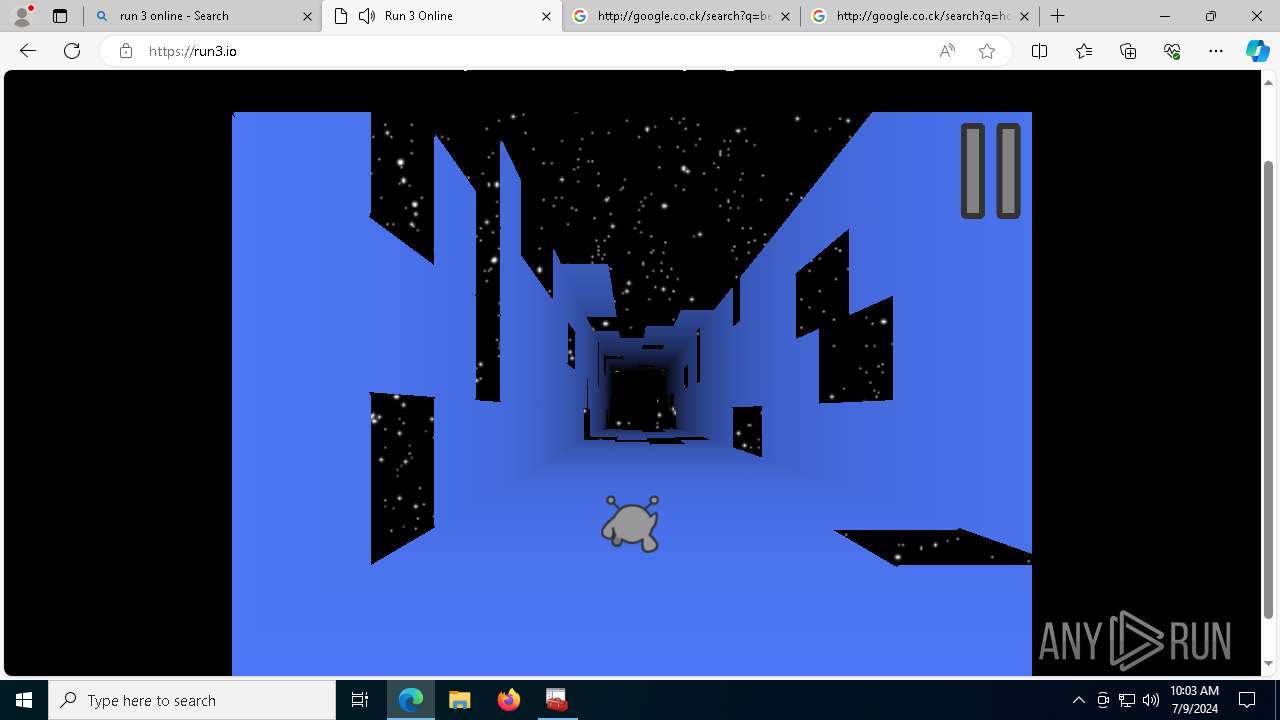Click the Microsoft Edge taskbar icon
The width and height of the screenshot is (1280, 720).
pos(411,700)
